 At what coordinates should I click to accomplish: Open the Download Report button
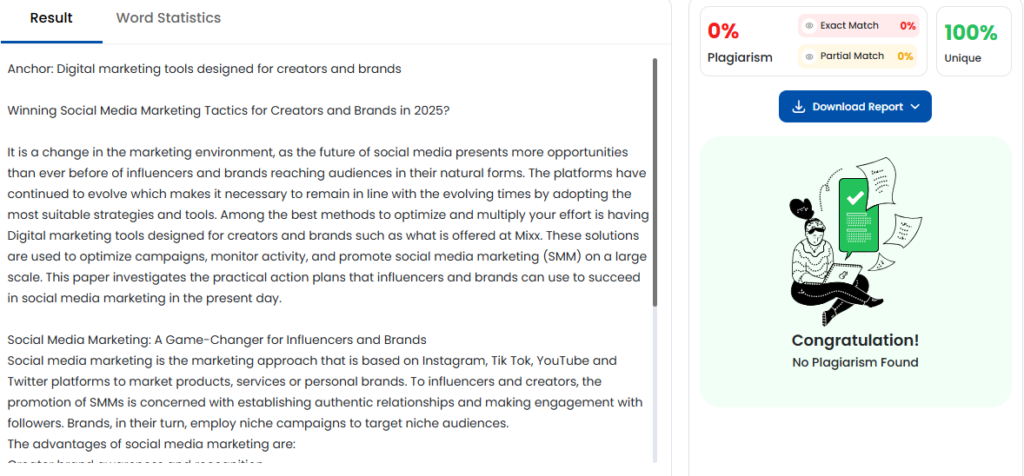[855, 106]
